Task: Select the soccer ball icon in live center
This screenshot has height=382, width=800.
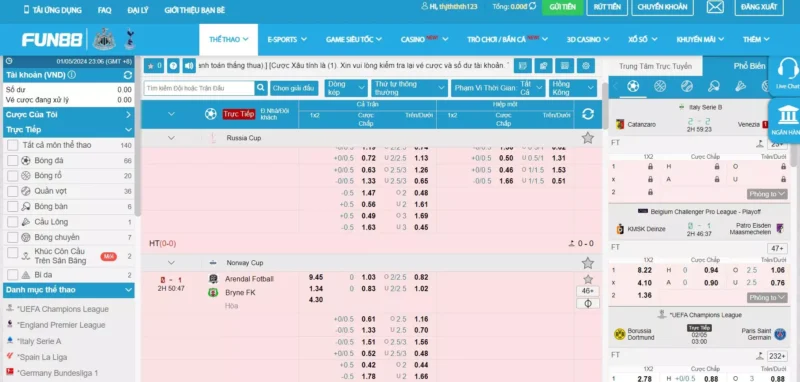Action: coord(633,86)
